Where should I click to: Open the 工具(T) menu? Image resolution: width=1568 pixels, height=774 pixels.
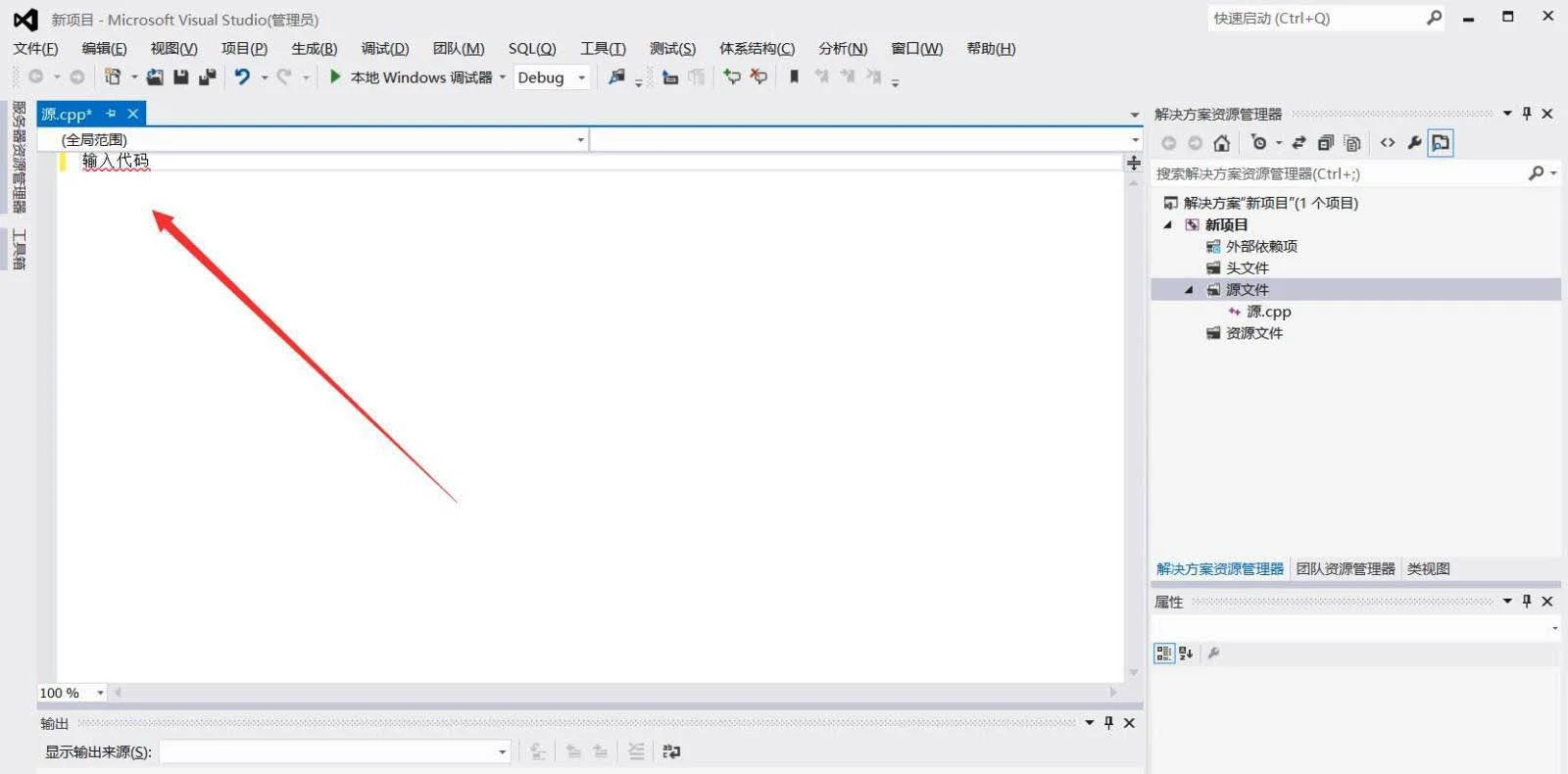[603, 49]
